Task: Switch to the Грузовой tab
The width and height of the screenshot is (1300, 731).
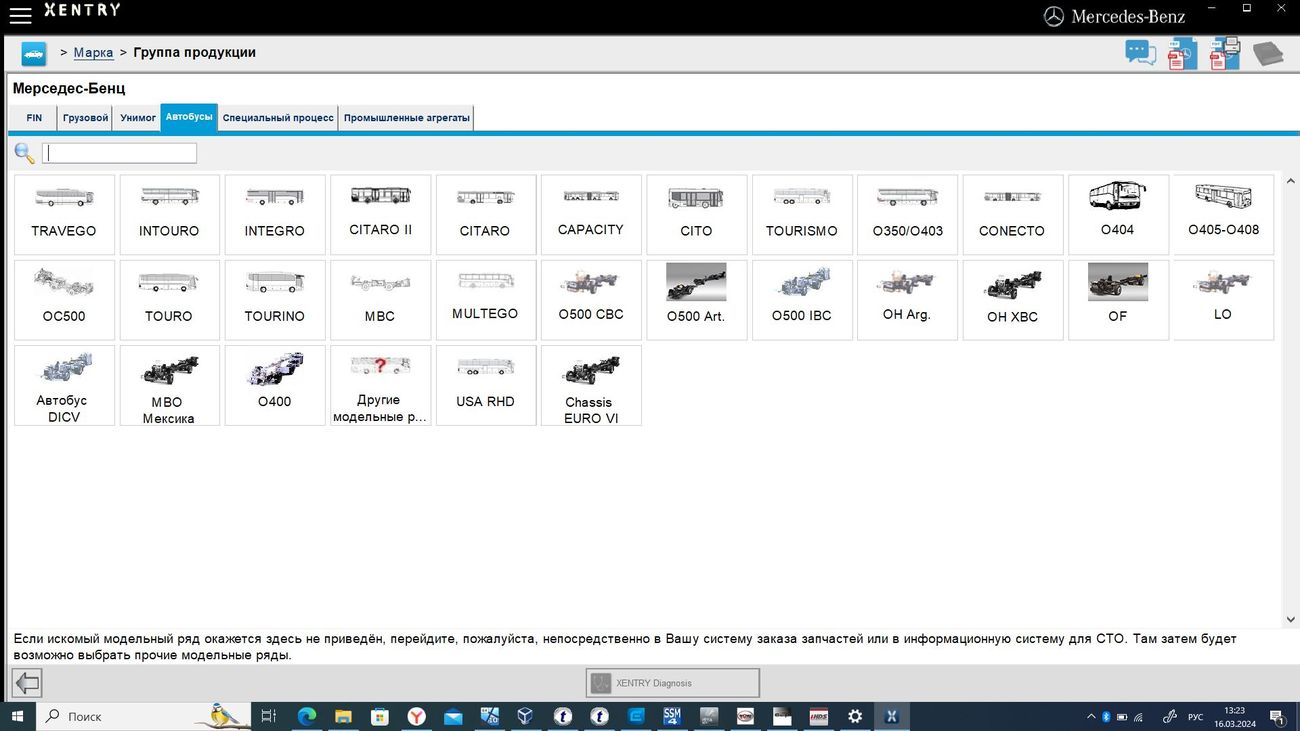Action: 85,118
